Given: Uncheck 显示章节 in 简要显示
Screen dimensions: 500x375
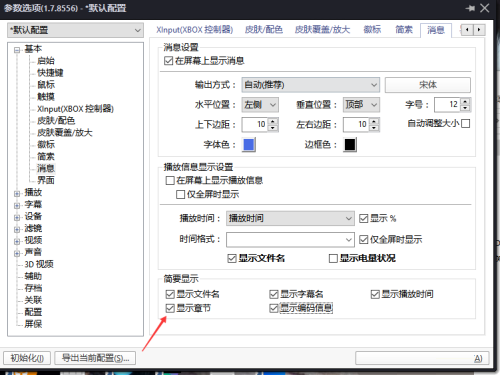Looking at the screenshot, I should 170,308.
